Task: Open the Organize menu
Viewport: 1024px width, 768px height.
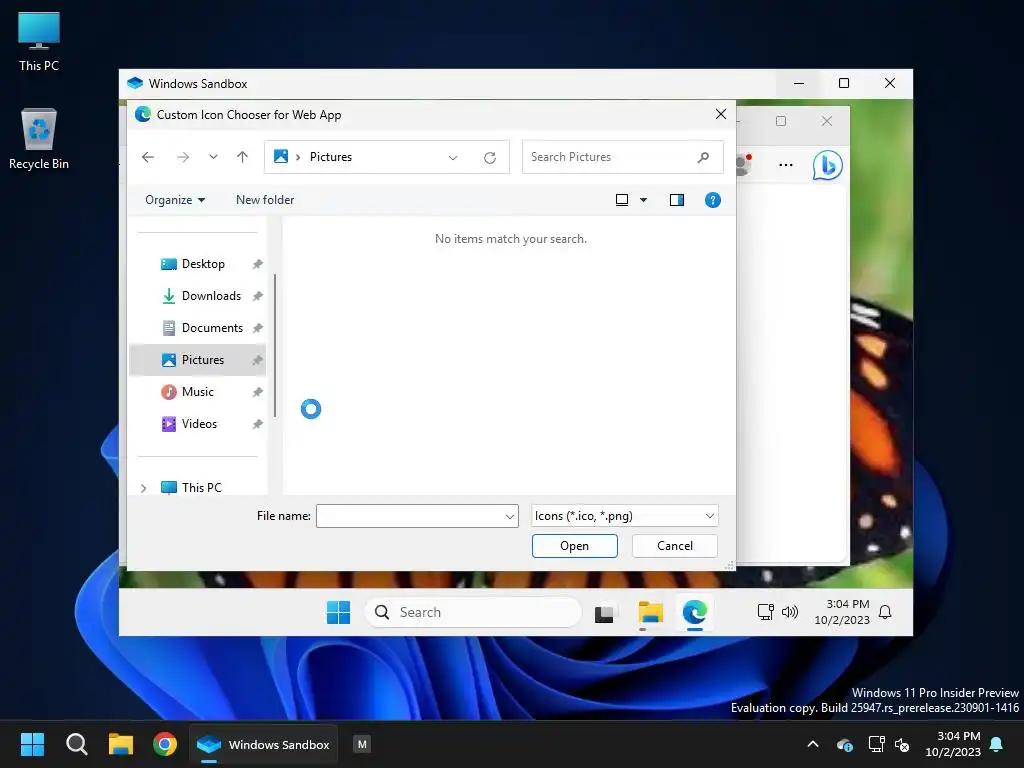Action: tap(175, 200)
